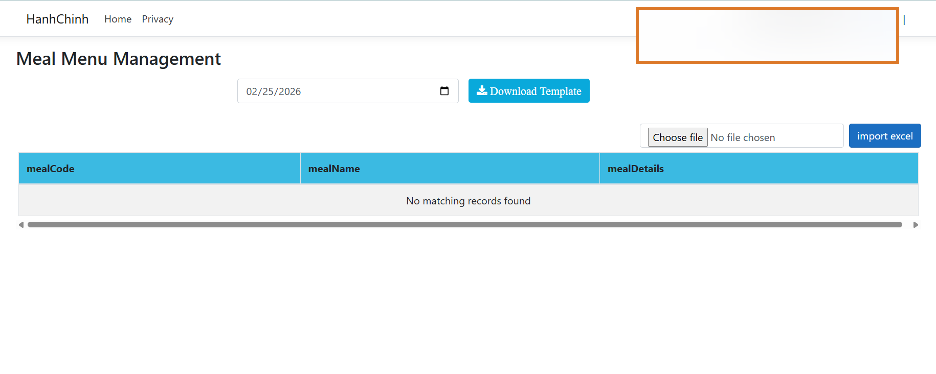The width and height of the screenshot is (936, 374).
Task: Open the calendar picker icon in date field
Action: click(x=444, y=91)
